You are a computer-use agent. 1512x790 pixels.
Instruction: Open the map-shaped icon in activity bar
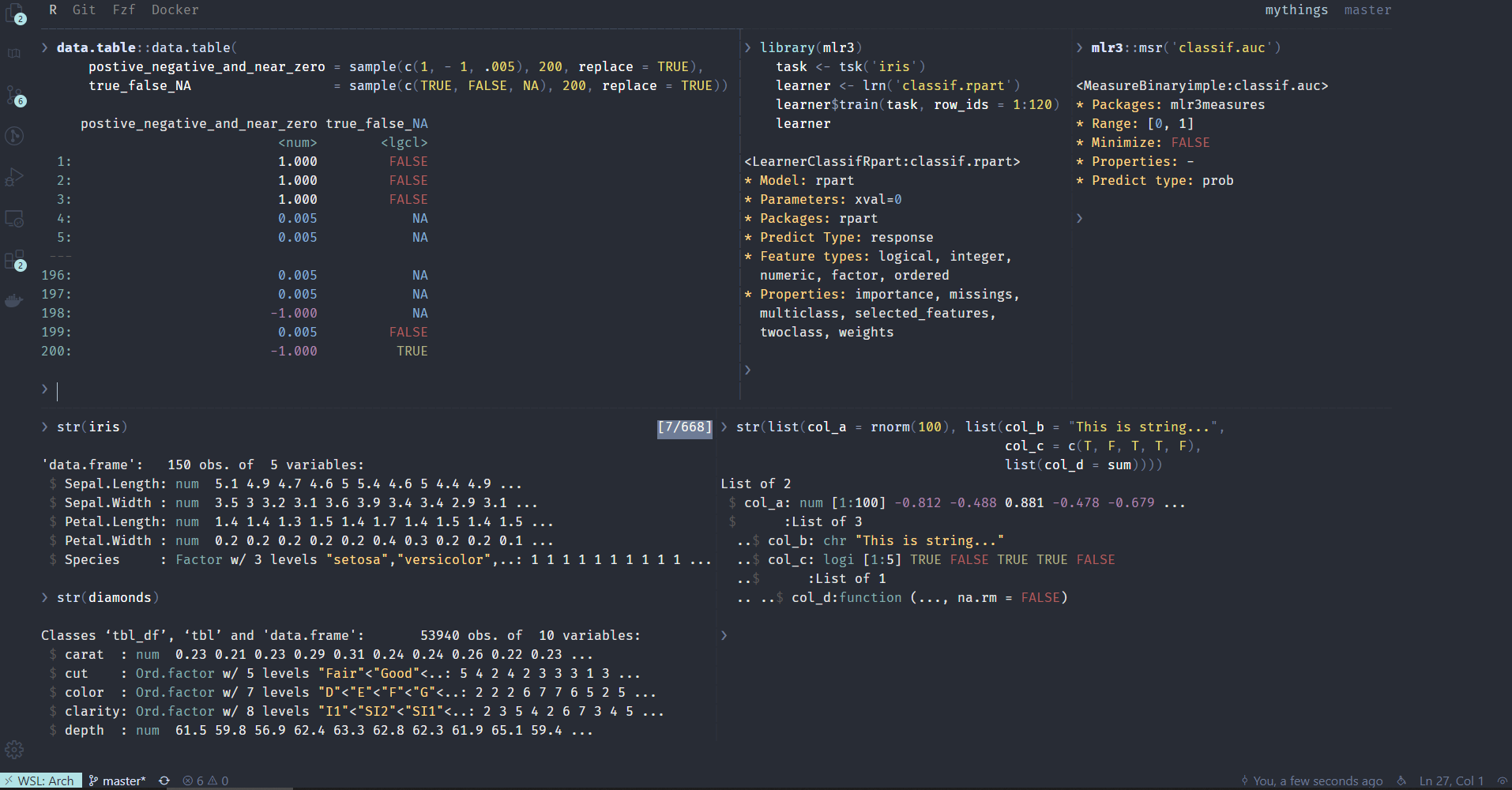tap(14, 54)
